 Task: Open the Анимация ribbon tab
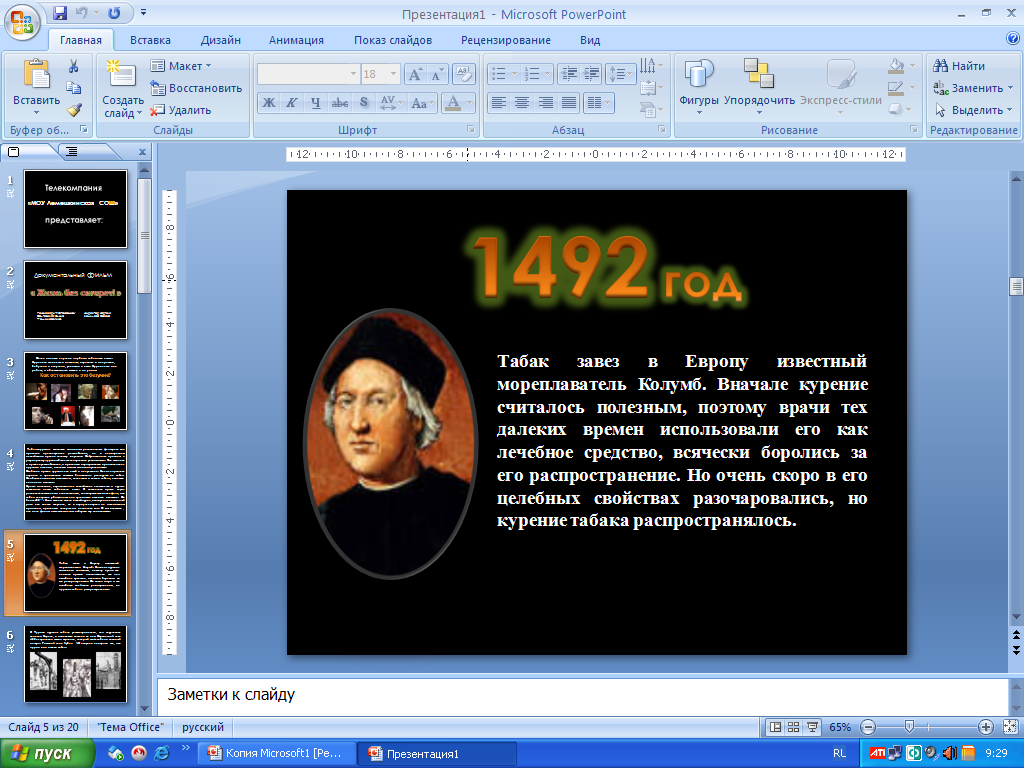(x=296, y=40)
